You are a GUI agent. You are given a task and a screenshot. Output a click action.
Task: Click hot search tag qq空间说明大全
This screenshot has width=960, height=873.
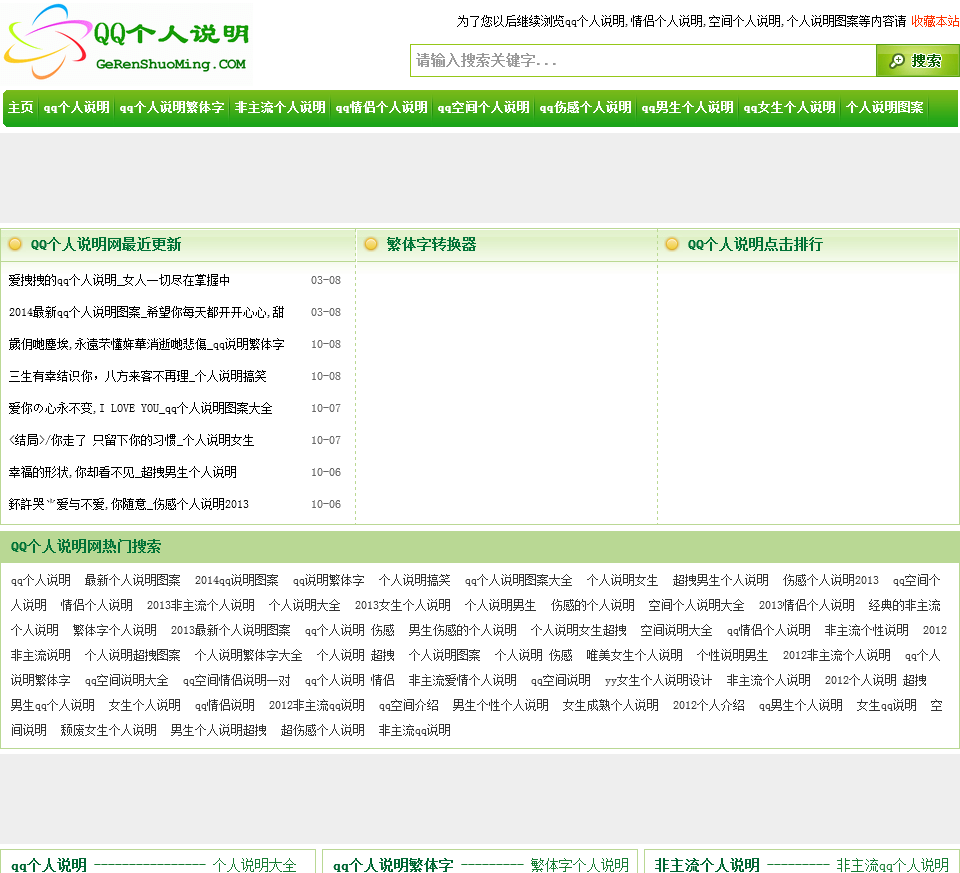pyautogui.click(x=127, y=681)
